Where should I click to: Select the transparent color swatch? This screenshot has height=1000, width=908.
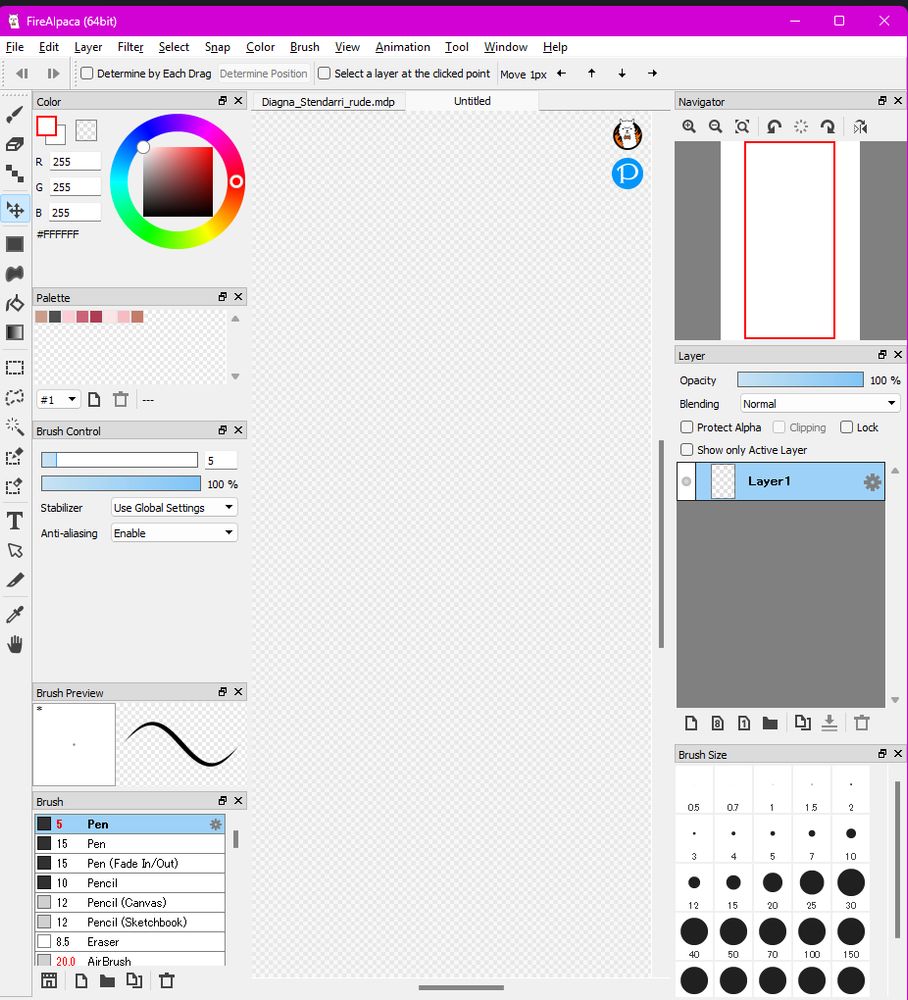coord(86,130)
